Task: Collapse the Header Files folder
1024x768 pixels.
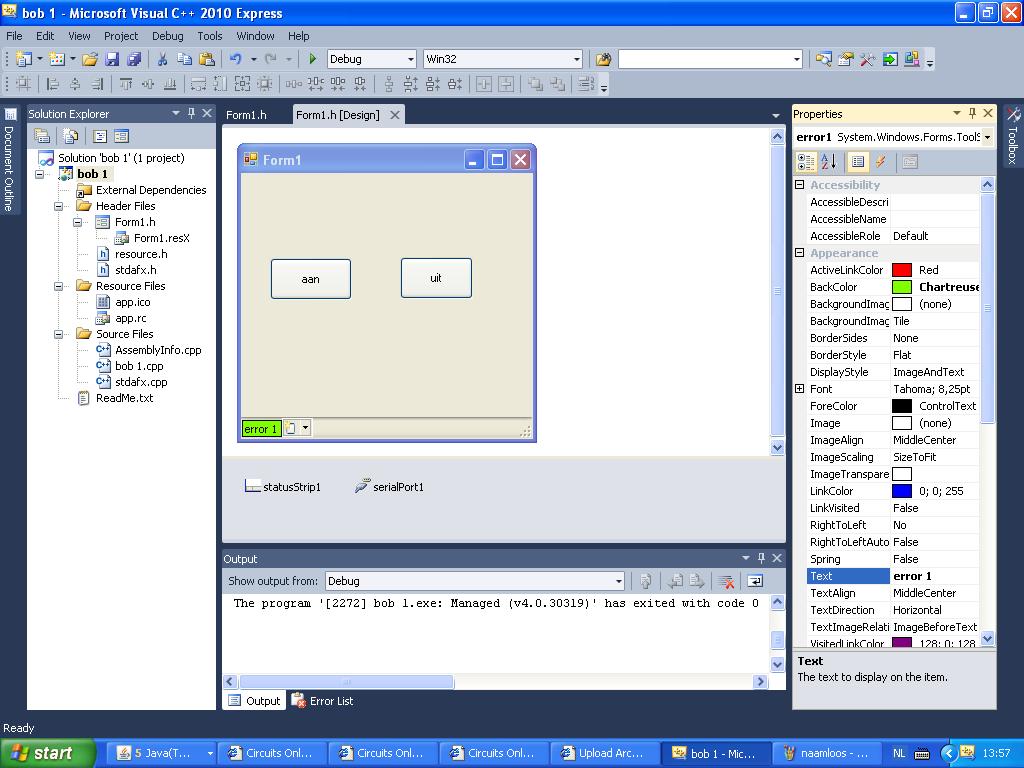Action: tap(59, 206)
